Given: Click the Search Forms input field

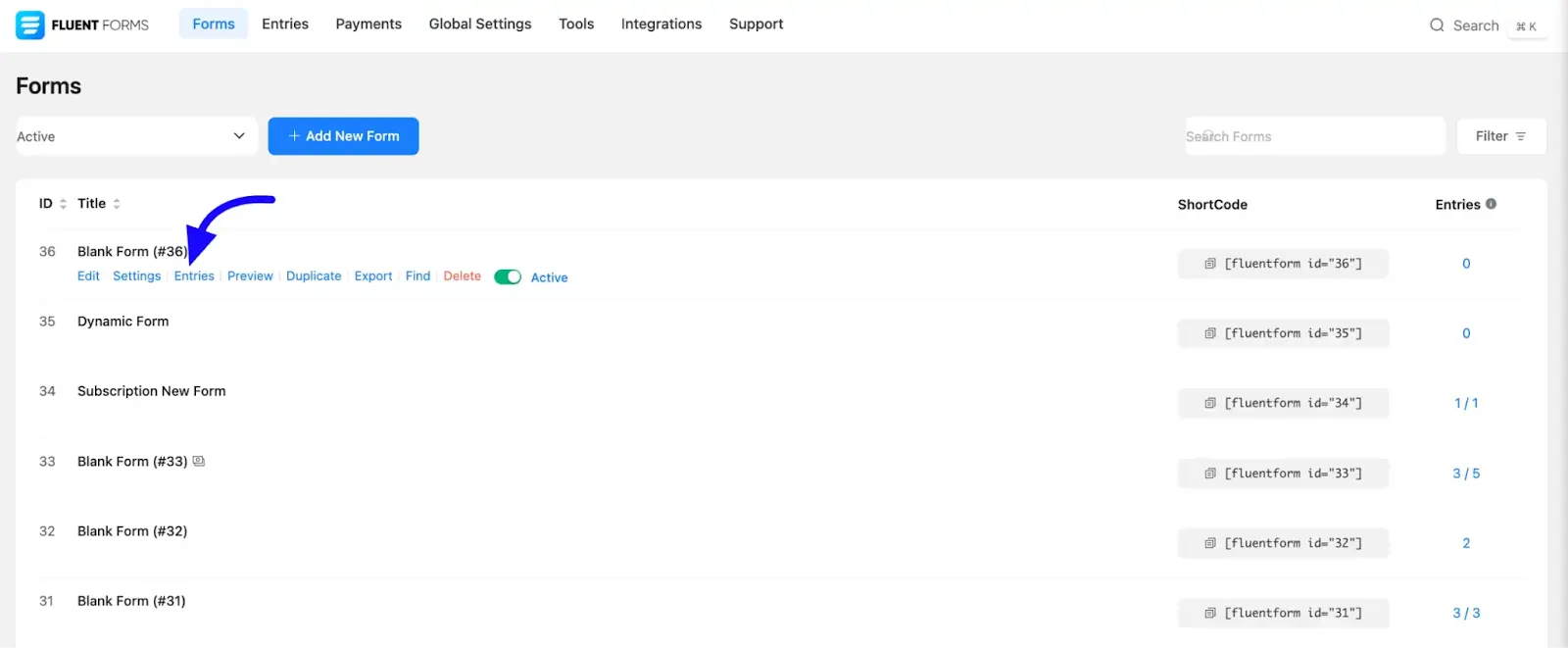Looking at the screenshot, I should [x=1315, y=136].
